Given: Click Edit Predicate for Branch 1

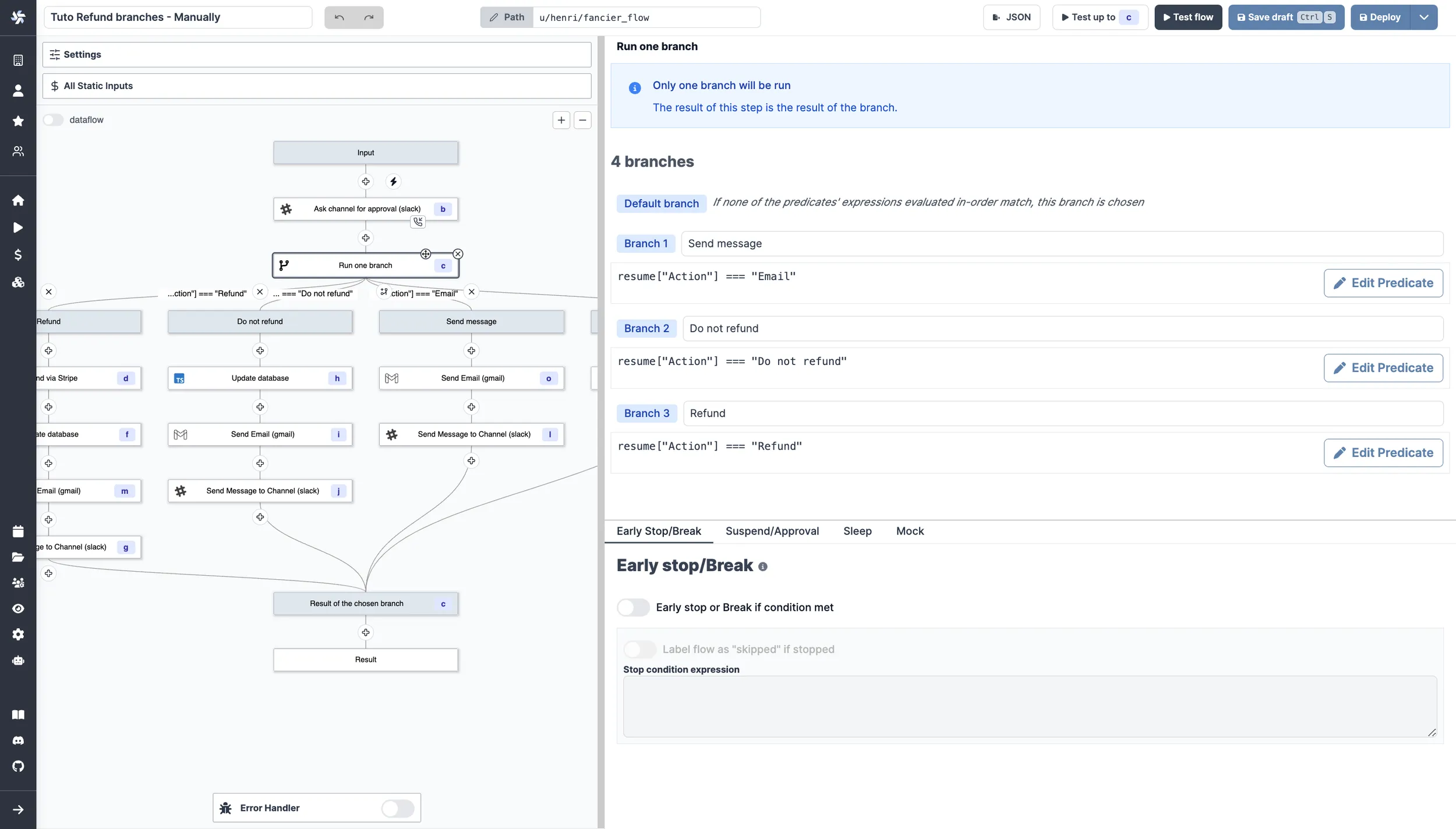Looking at the screenshot, I should pos(1384,282).
